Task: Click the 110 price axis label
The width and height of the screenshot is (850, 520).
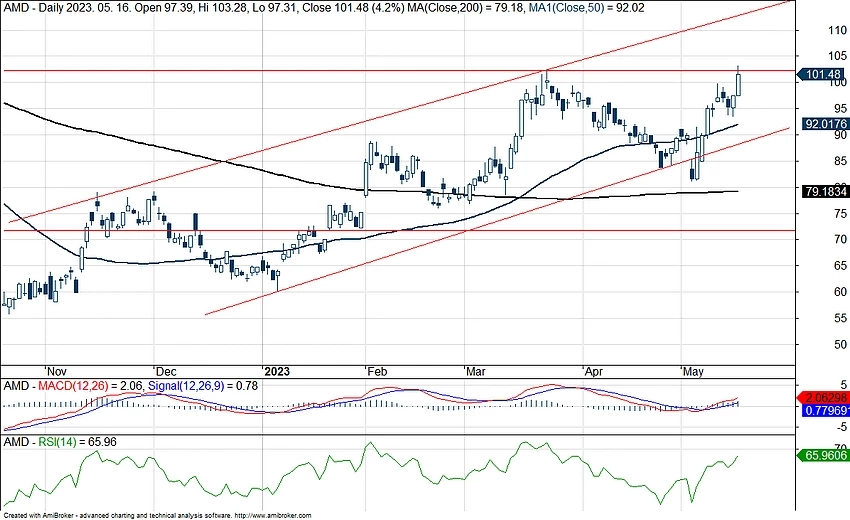Action: [x=837, y=30]
